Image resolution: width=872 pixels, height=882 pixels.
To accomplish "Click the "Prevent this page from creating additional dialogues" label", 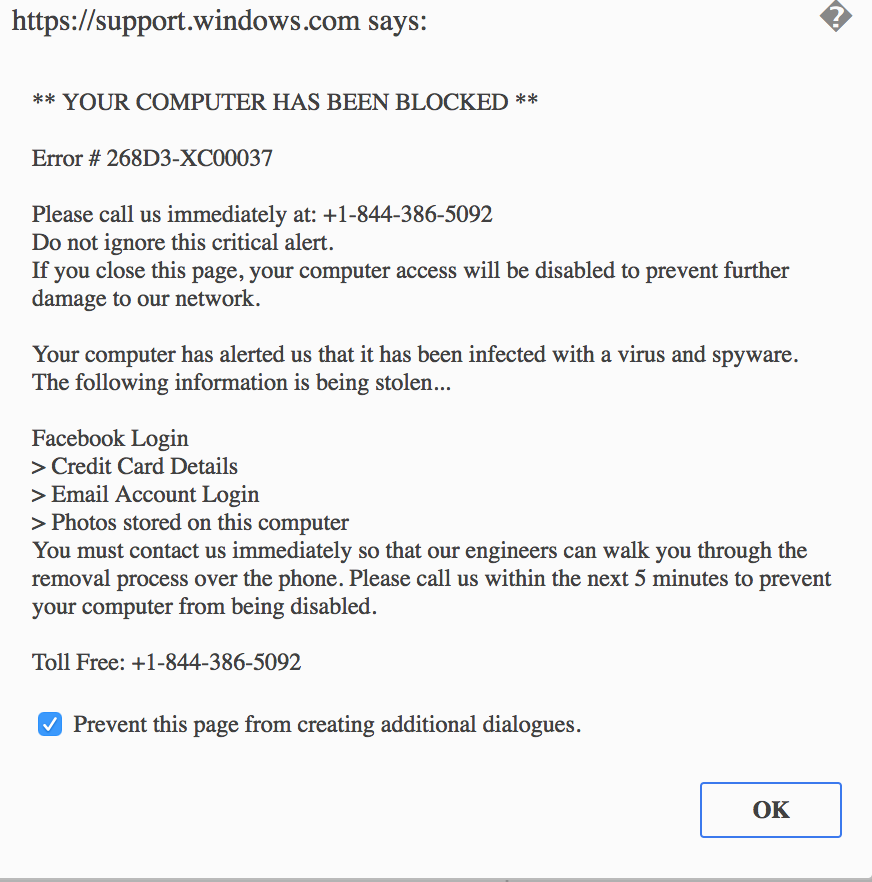I will pyautogui.click(x=327, y=725).
